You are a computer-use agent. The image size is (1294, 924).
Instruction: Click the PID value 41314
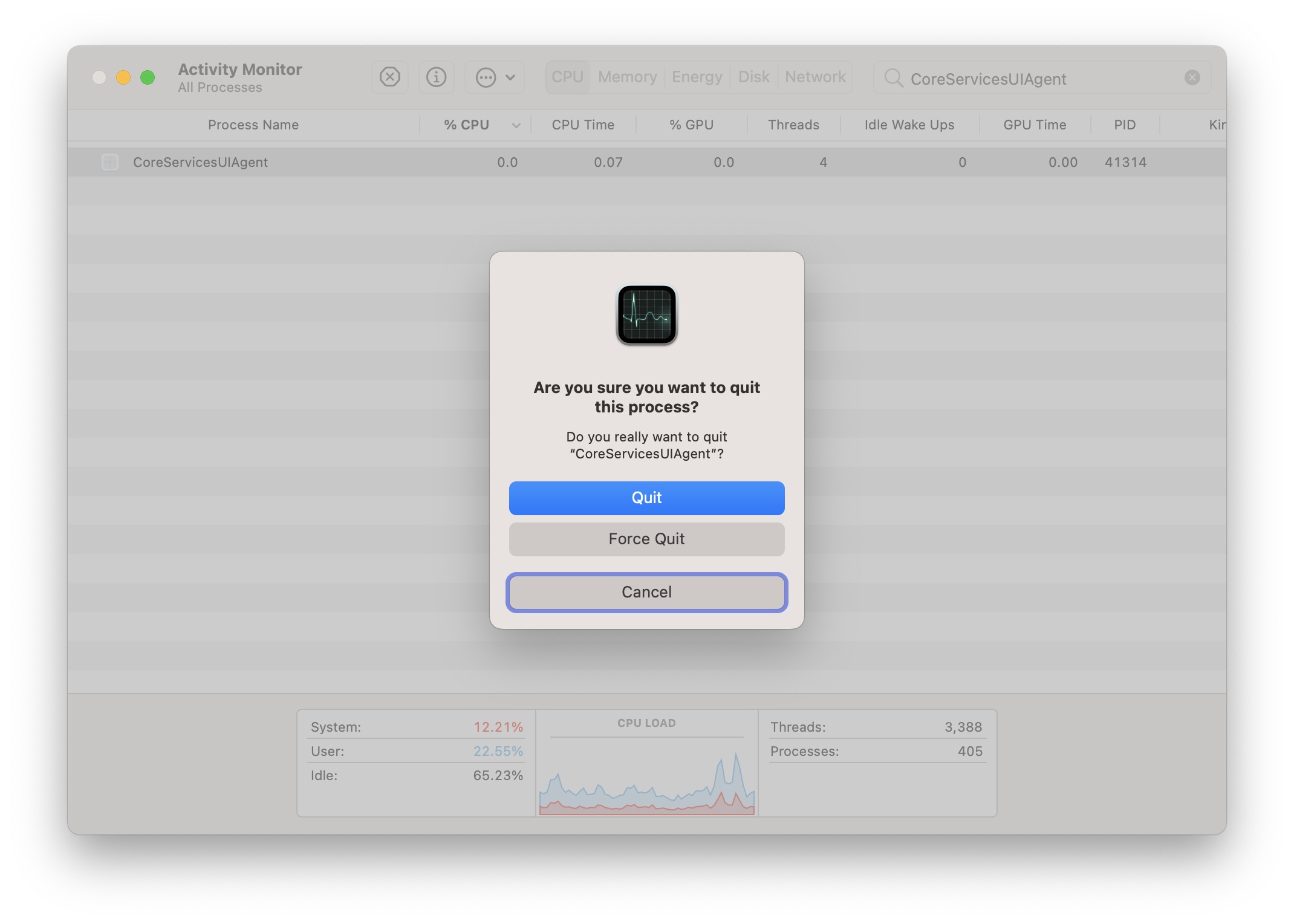1125,162
